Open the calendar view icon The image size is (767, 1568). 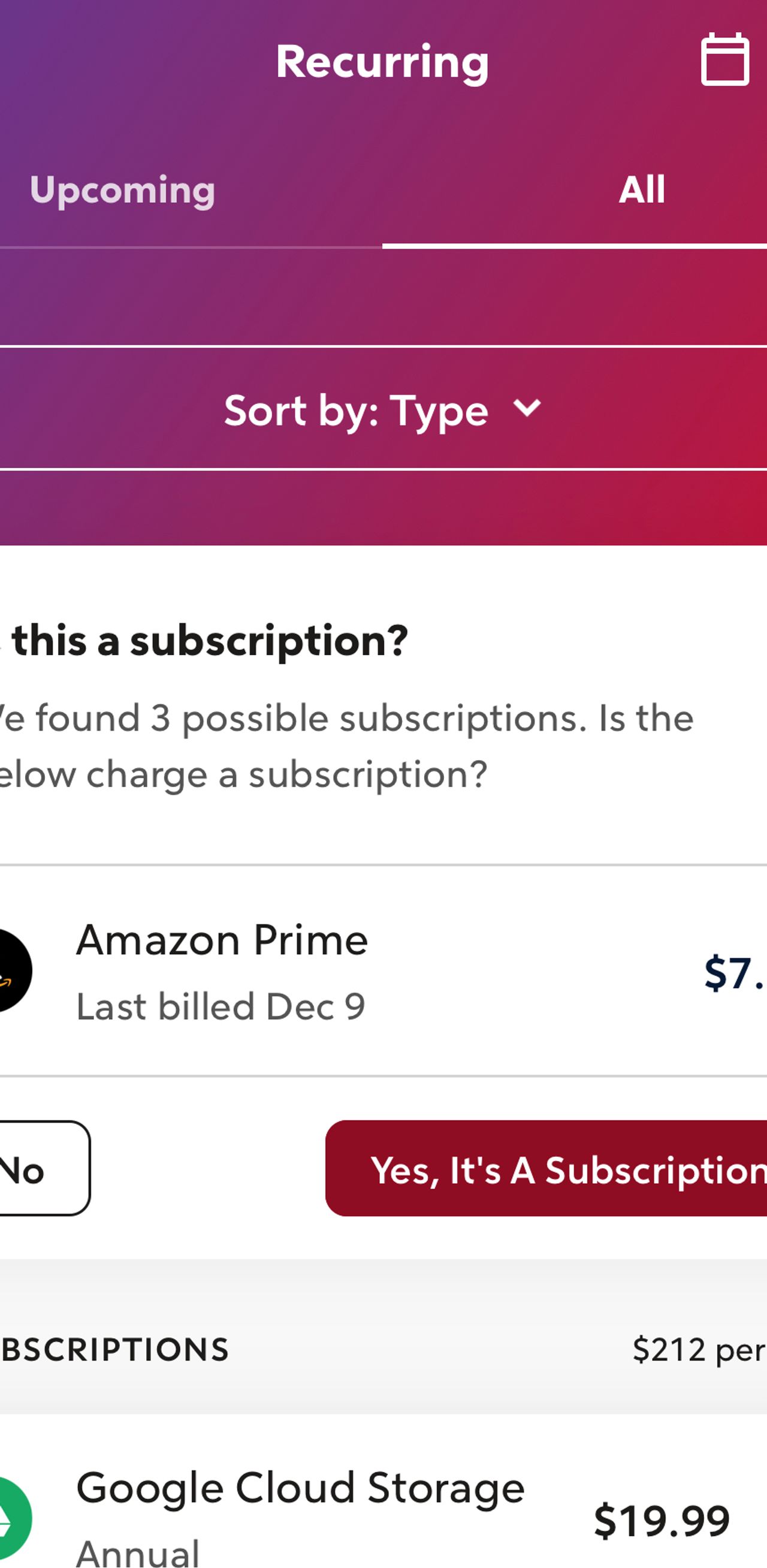(724, 60)
